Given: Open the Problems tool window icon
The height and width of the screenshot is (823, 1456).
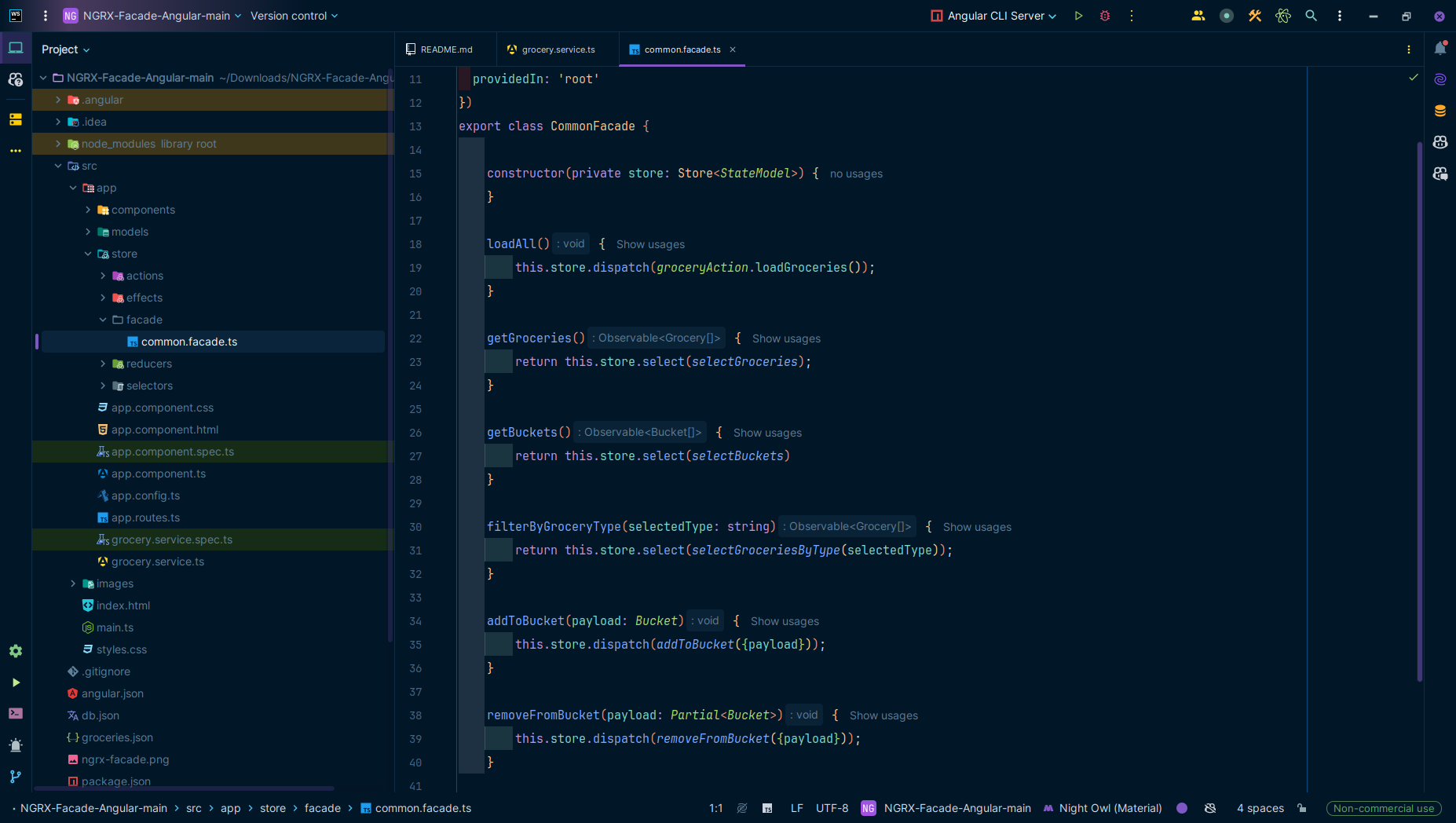Looking at the screenshot, I should tap(16, 745).
